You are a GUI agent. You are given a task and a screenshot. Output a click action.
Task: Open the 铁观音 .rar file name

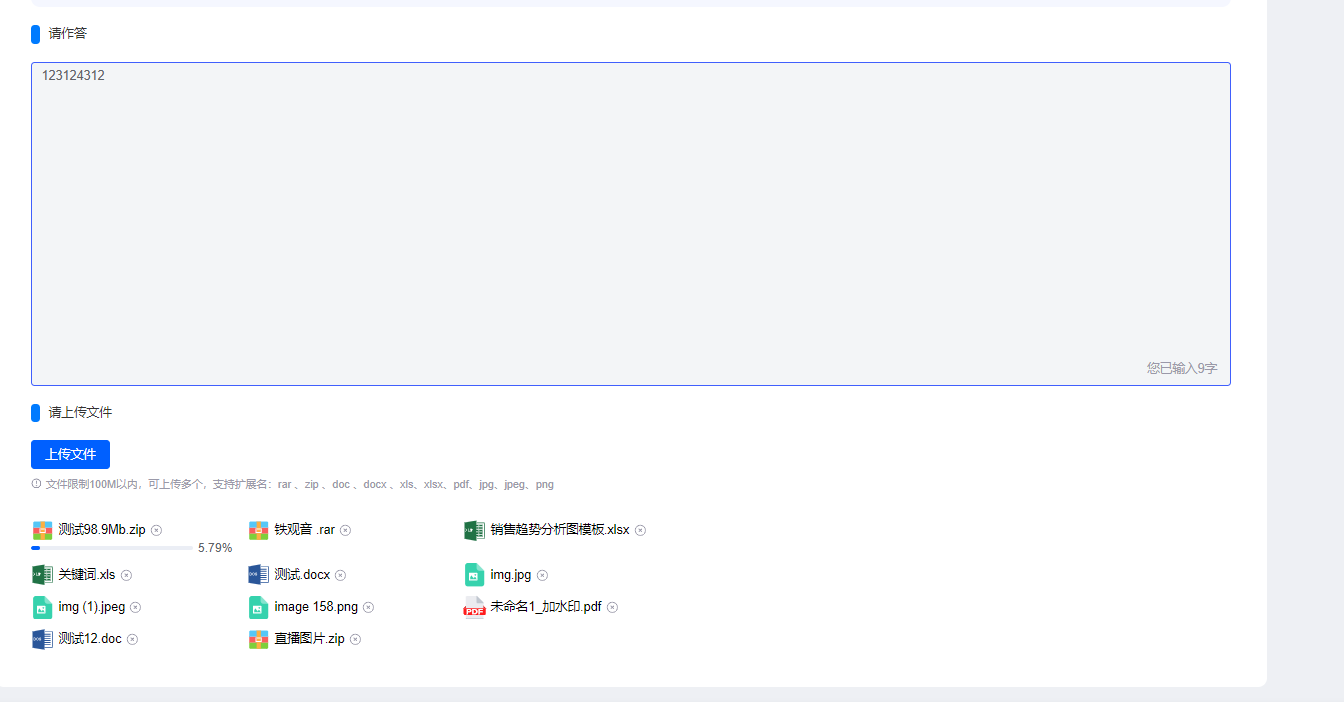pos(305,530)
